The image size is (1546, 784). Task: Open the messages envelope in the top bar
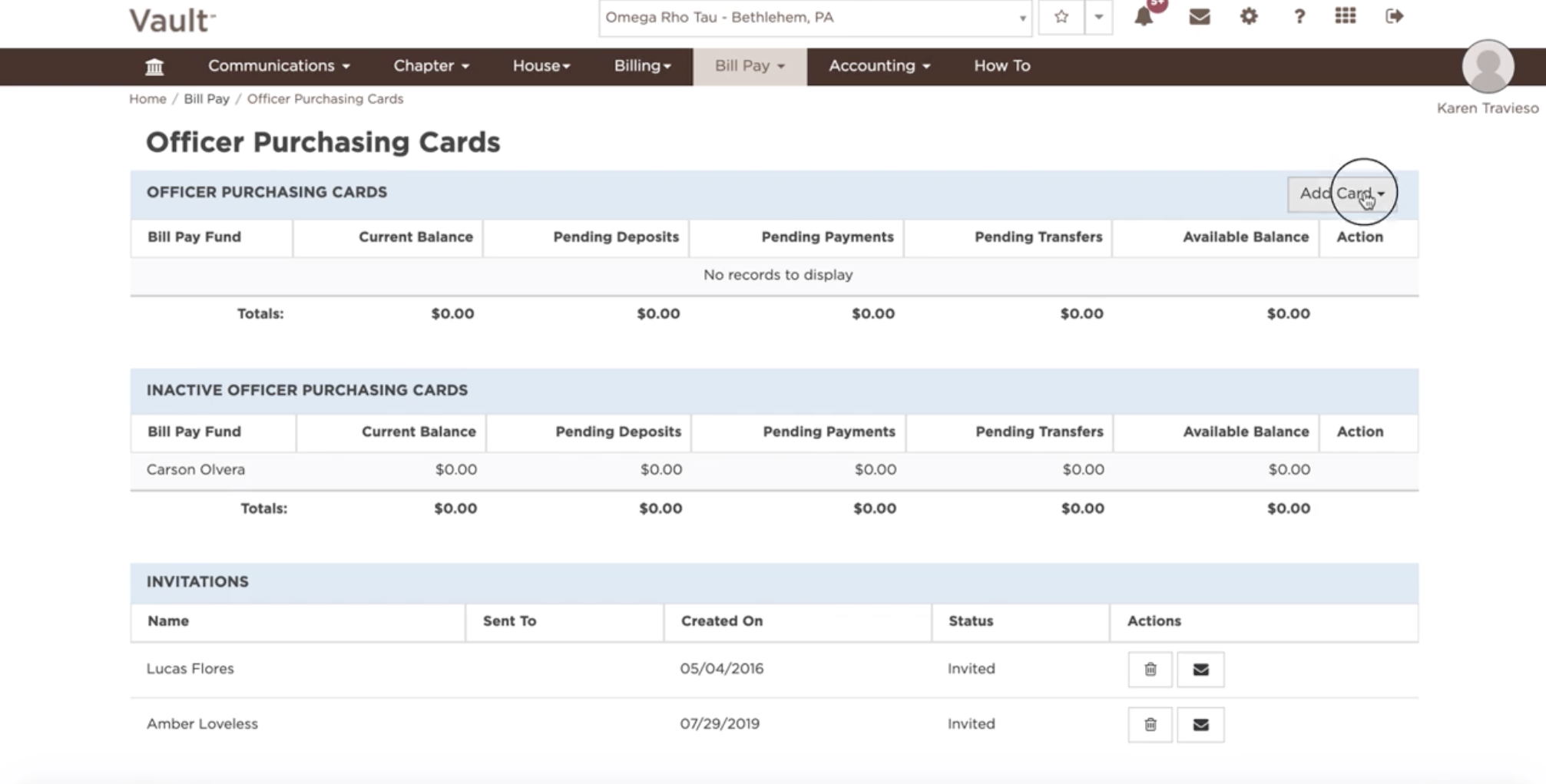coord(1198,16)
